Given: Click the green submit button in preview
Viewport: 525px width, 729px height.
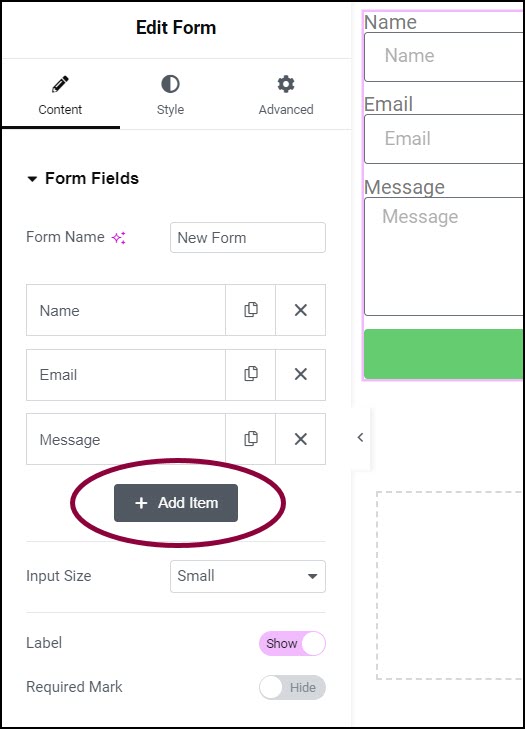Looking at the screenshot, I should [x=444, y=354].
